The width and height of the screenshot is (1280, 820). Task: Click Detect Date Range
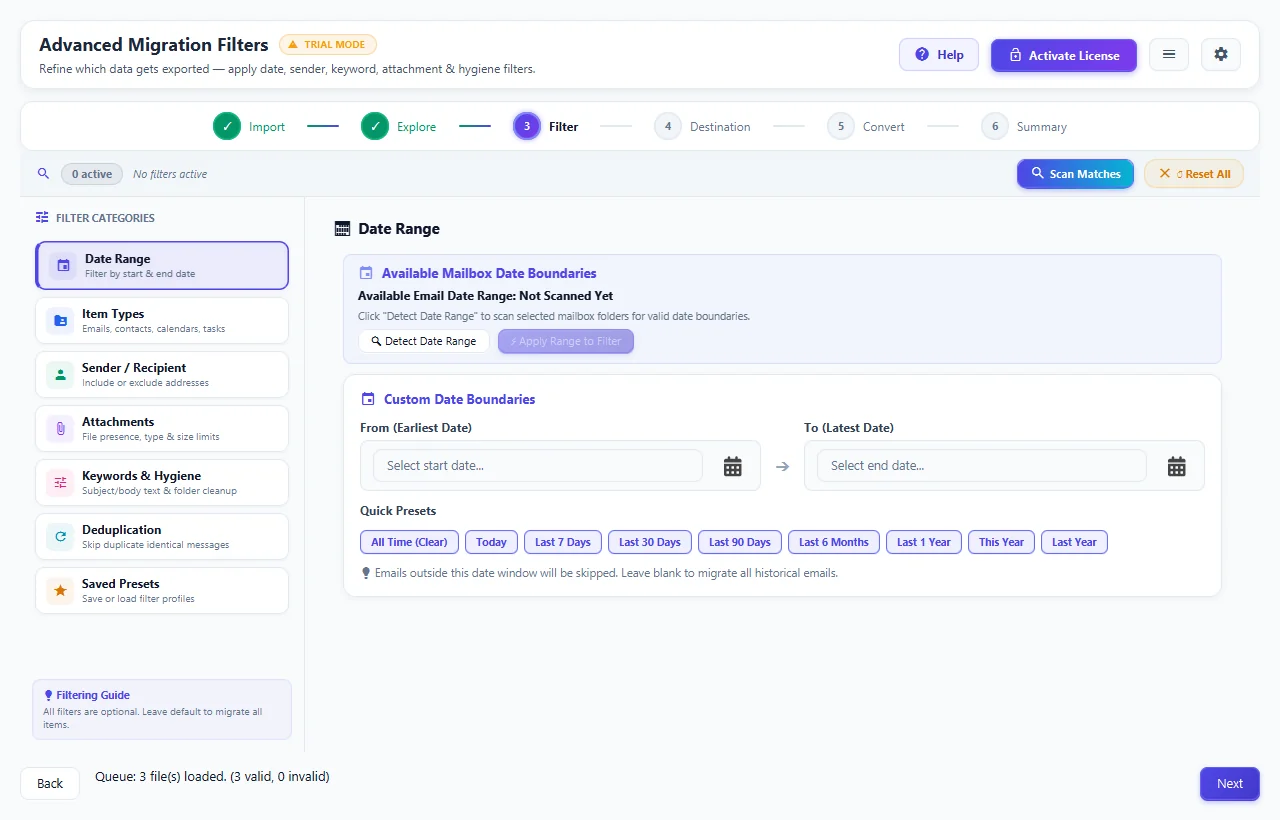coord(424,341)
